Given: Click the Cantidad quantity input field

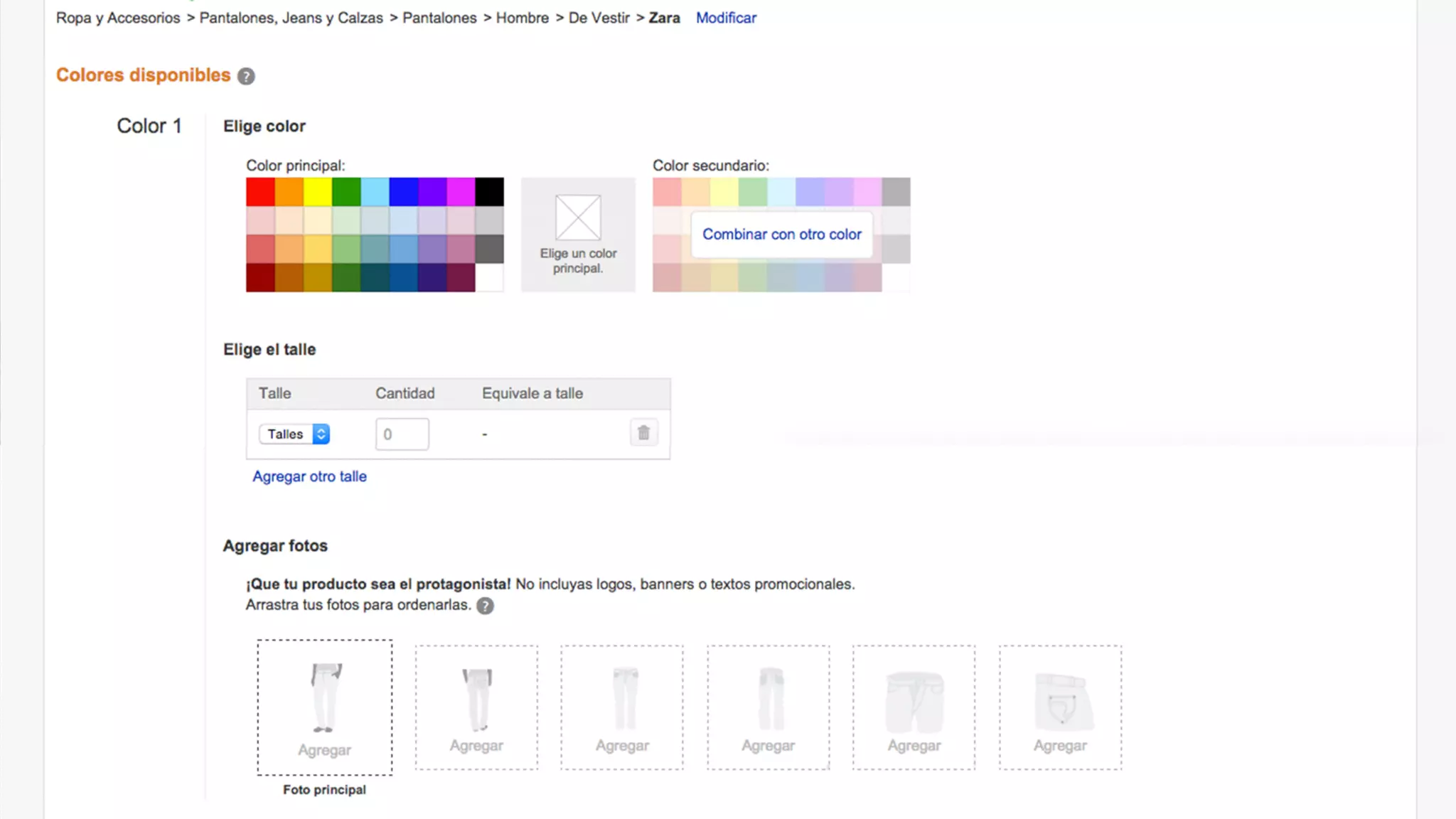Looking at the screenshot, I should (402, 434).
